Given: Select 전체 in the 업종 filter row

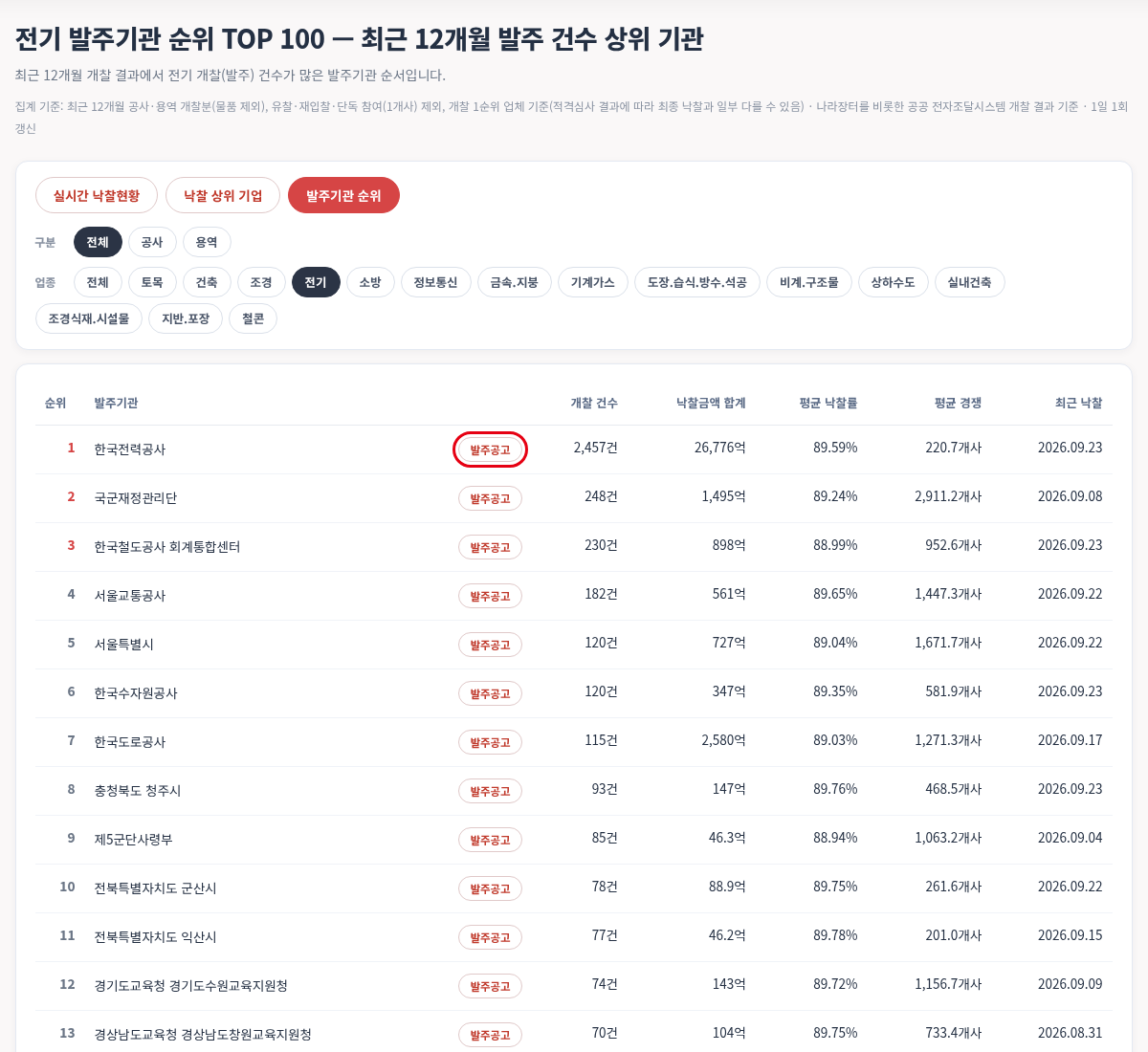Looking at the screenshot, I should coord(98,282).
